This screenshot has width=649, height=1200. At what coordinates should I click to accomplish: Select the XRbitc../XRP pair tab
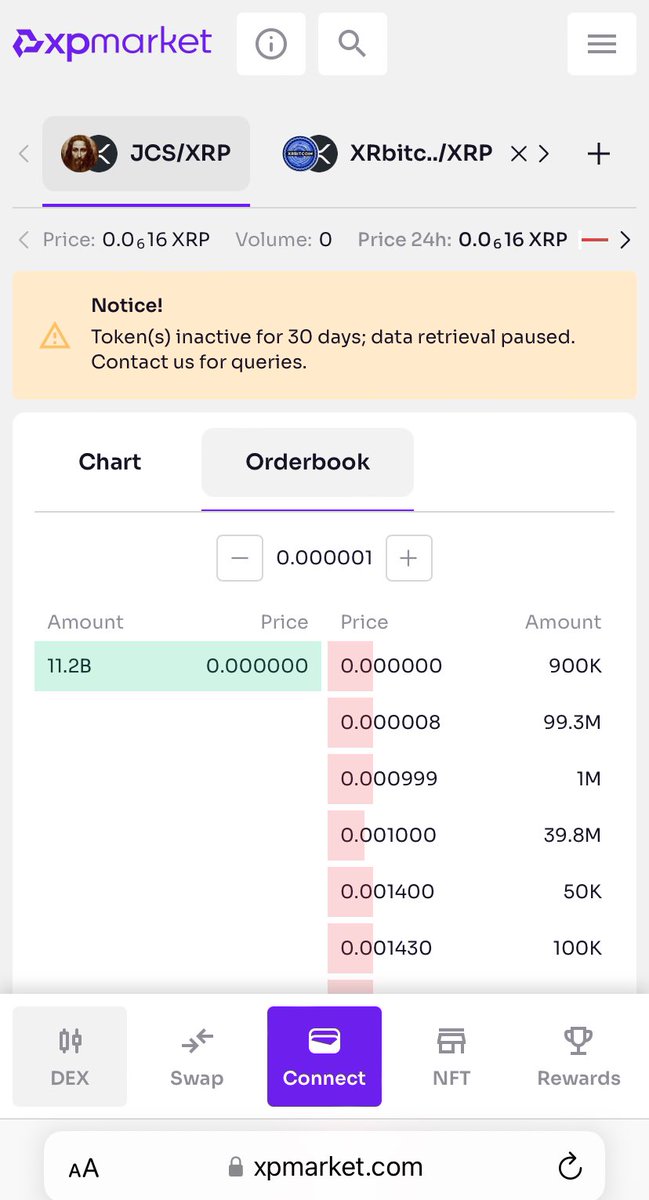point(387,153)
